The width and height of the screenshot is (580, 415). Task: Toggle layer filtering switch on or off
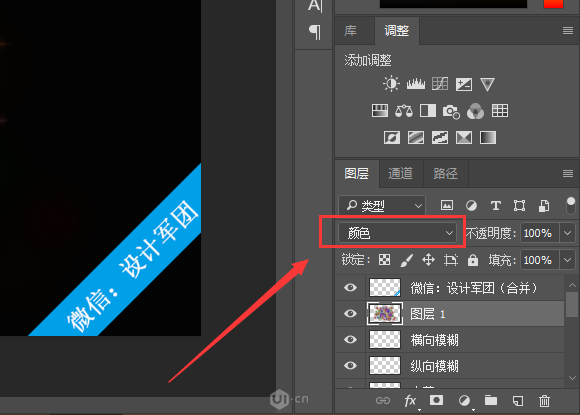[x=571, y=205]
